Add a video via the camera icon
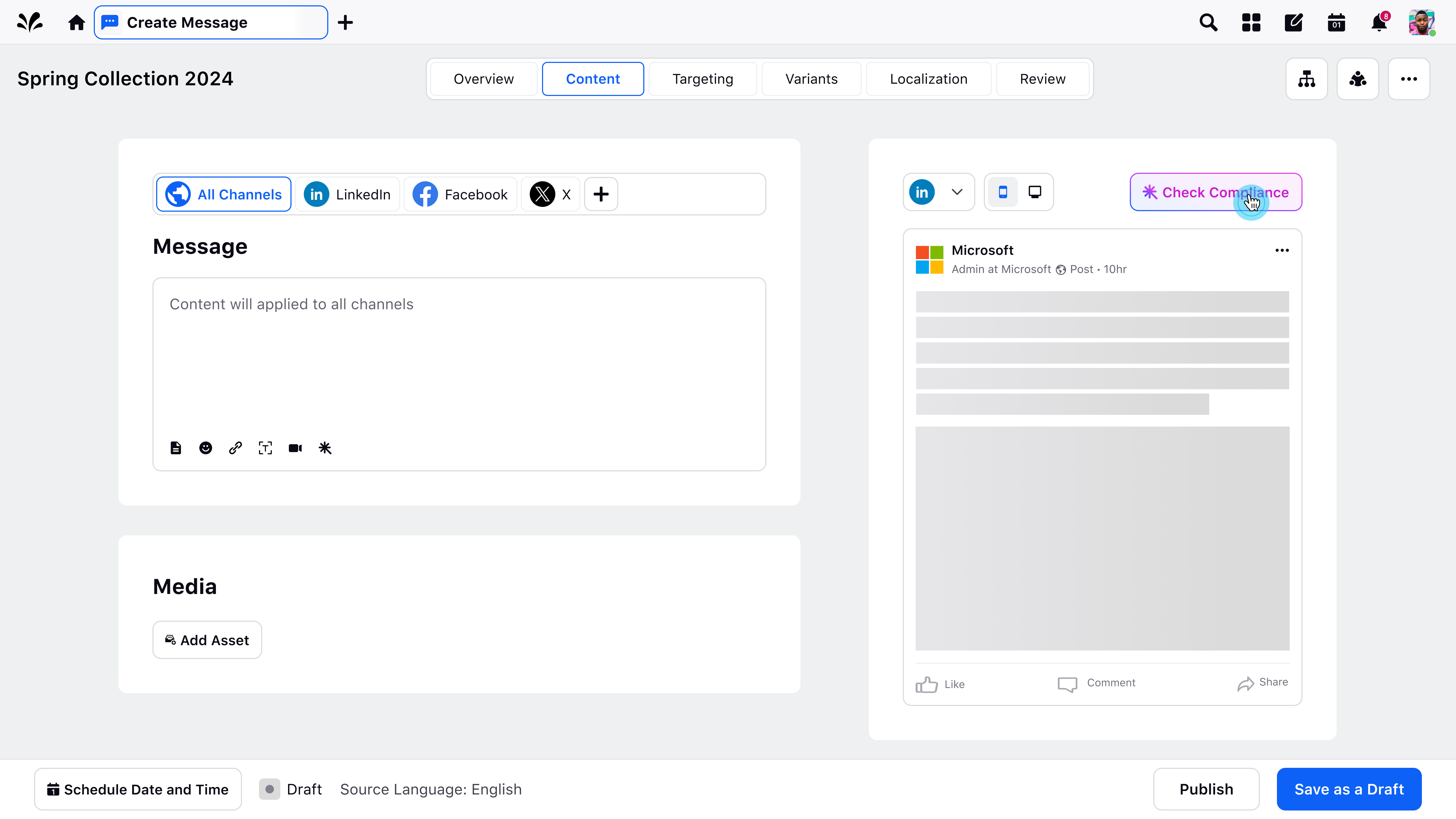 [x=295, y=448]
